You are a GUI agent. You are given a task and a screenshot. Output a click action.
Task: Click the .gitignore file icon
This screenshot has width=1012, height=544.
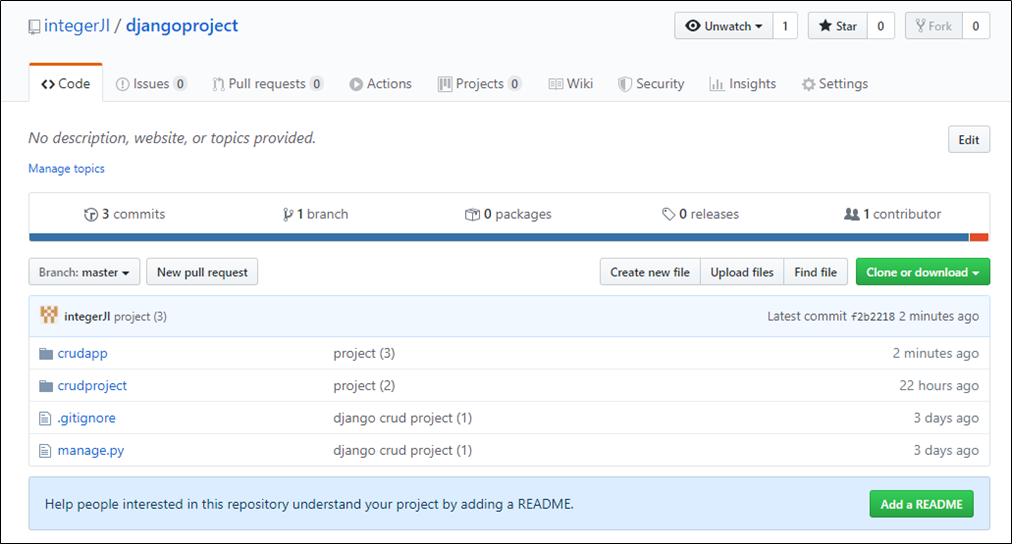coord(45,419)
